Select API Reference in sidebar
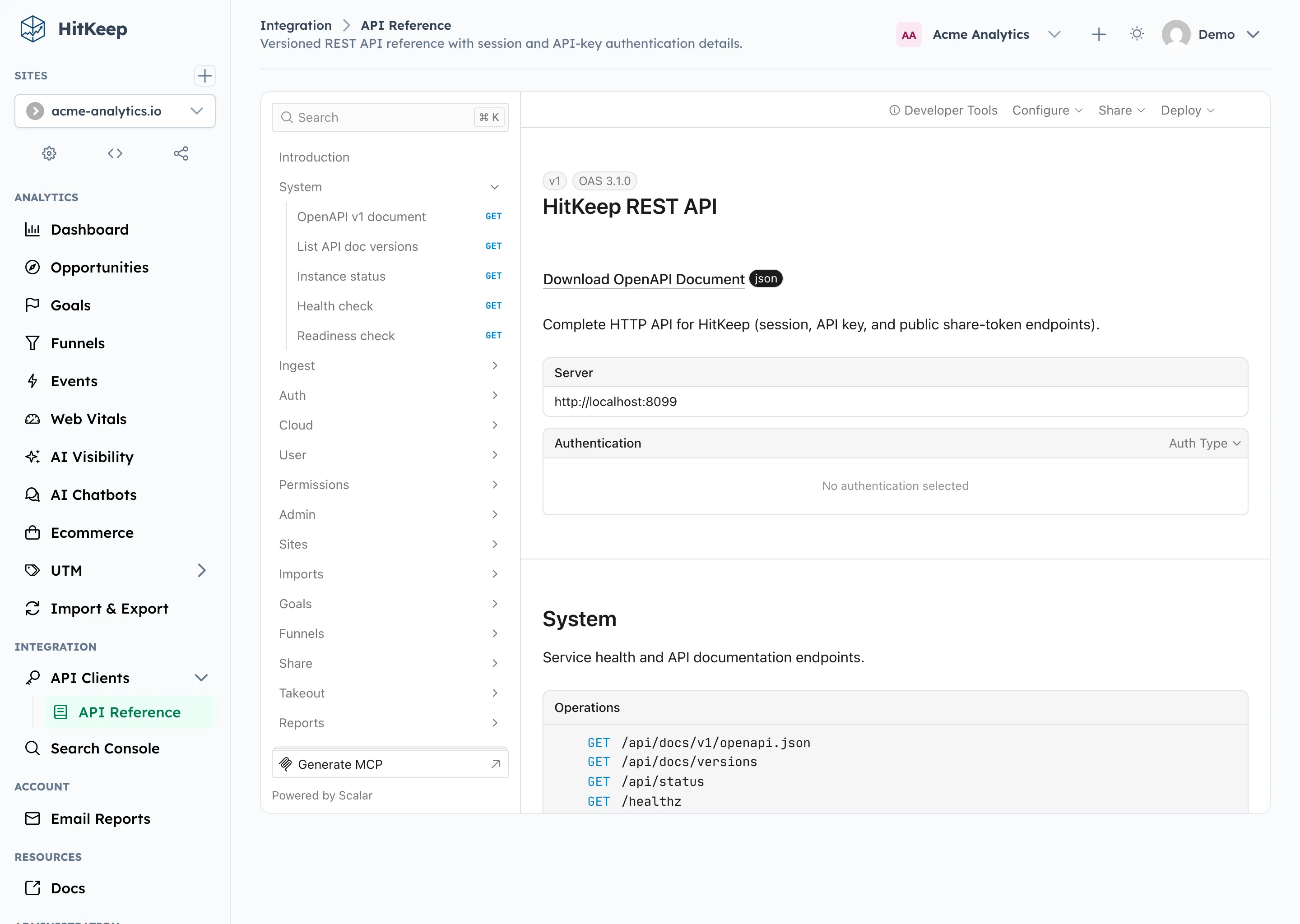Viewport: 1300px width, 924px height. [x=130, y=712]
